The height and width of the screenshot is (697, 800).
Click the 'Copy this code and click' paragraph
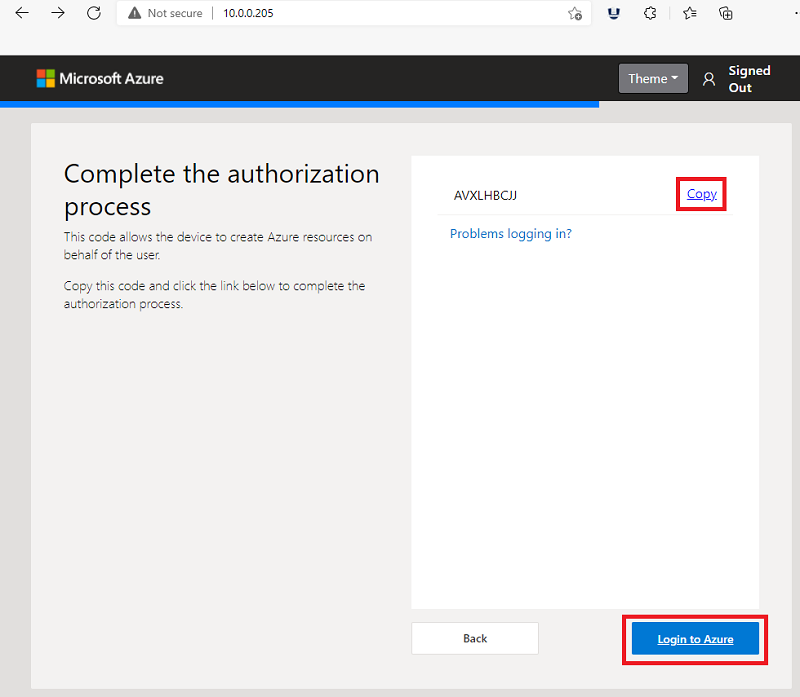click(x=214, y=294)
